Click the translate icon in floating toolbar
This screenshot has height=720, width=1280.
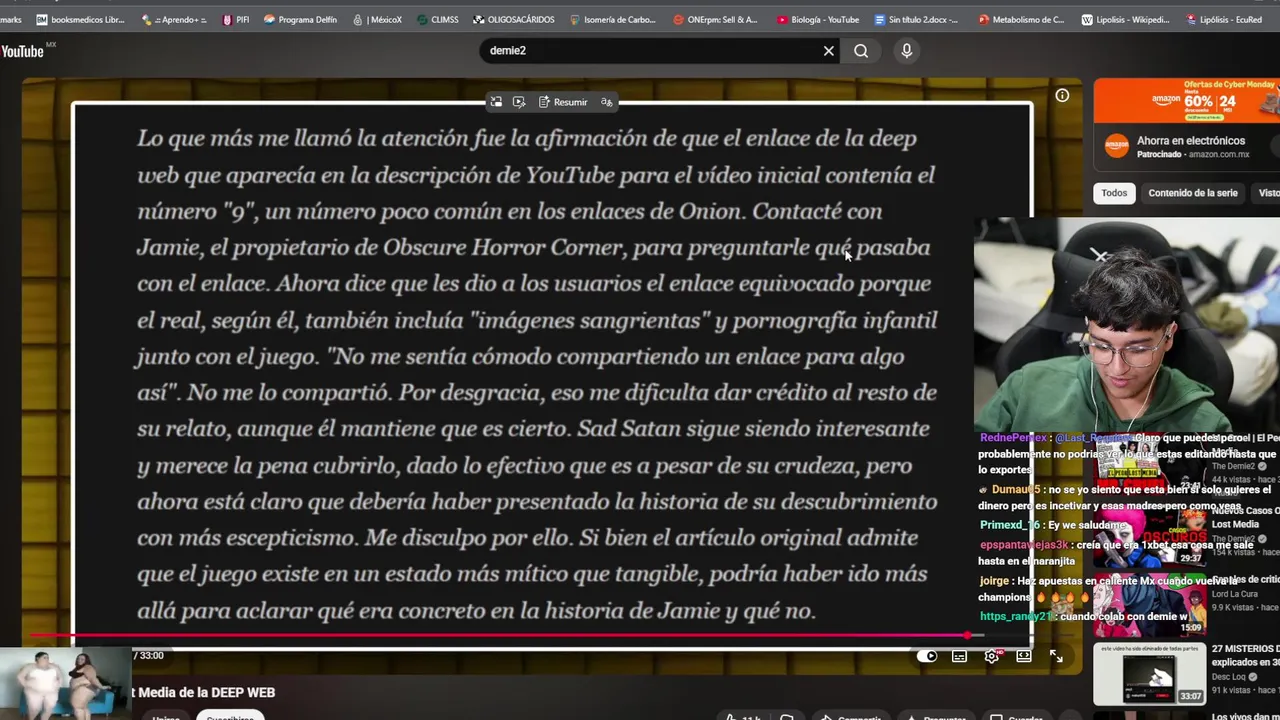click(607, 102)
